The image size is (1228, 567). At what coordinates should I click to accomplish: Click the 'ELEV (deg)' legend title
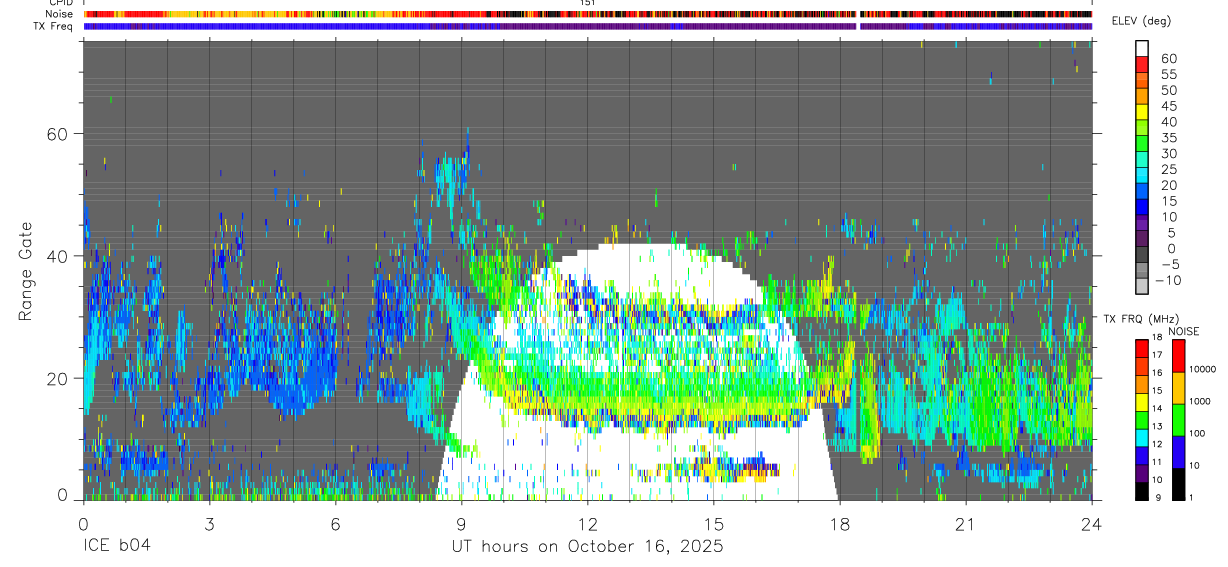(1141, 21)
